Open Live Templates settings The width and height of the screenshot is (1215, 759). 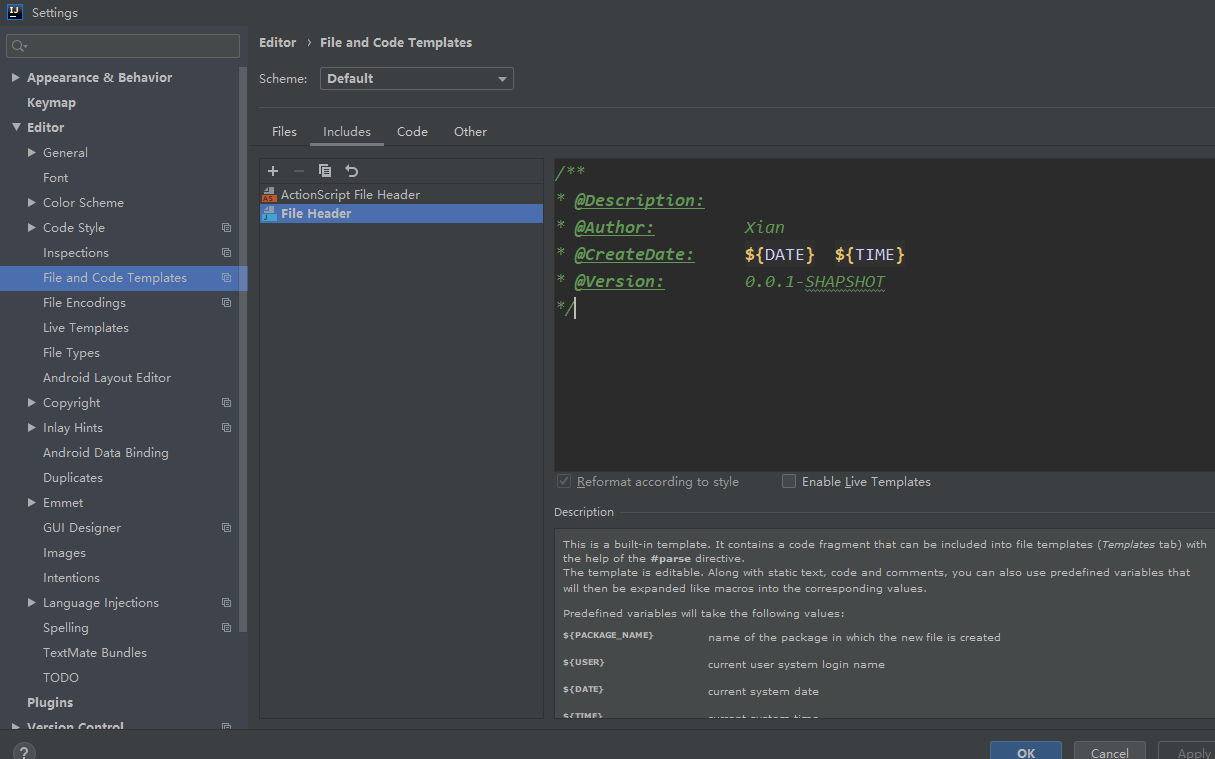coord(86,328)
